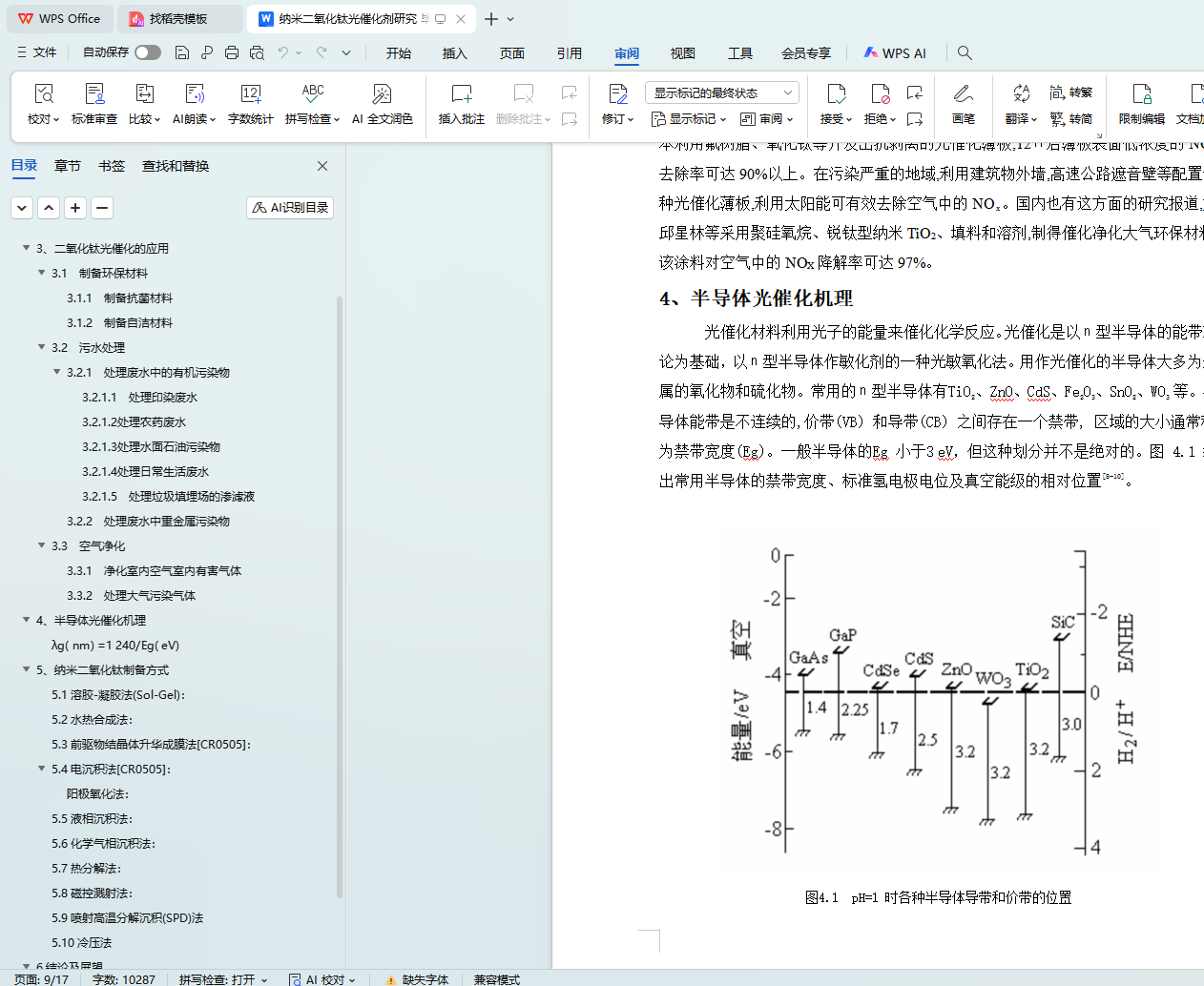Jump to 5.10 冷压法 heading
Screen dimensions: 1204x986
click(x=81, y=942)
